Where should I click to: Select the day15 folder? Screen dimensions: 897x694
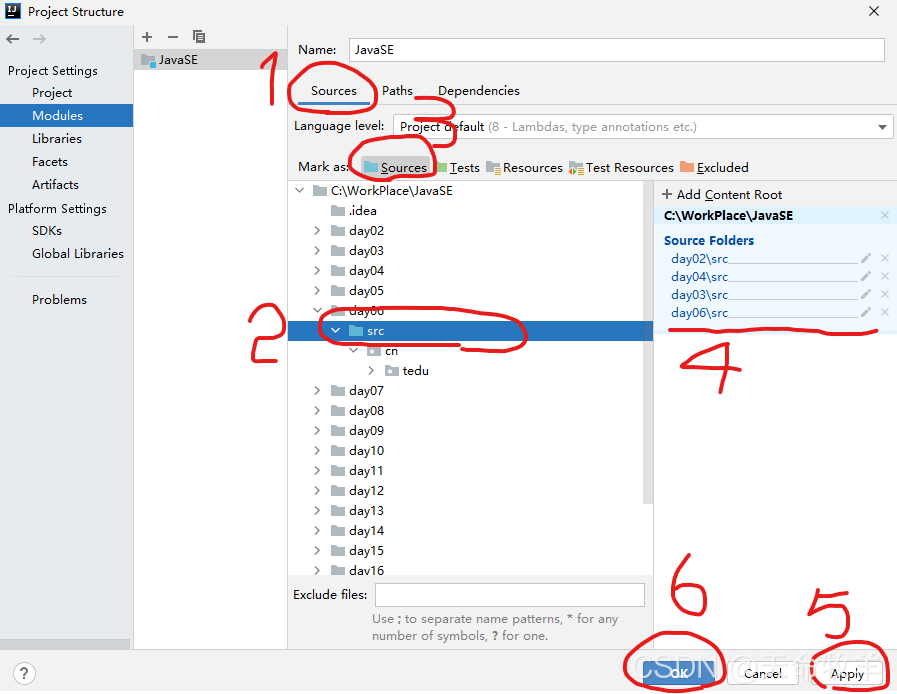pyautogui.click(x=358, y=551)
